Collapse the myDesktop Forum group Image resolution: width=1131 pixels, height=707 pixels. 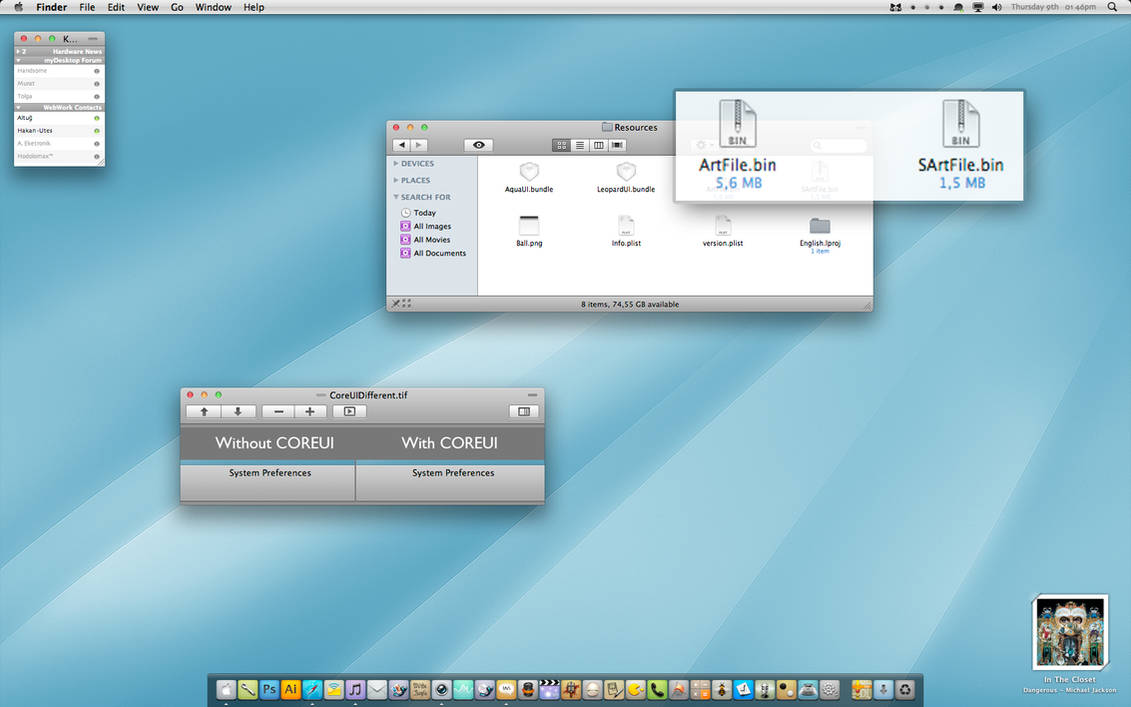18,61
